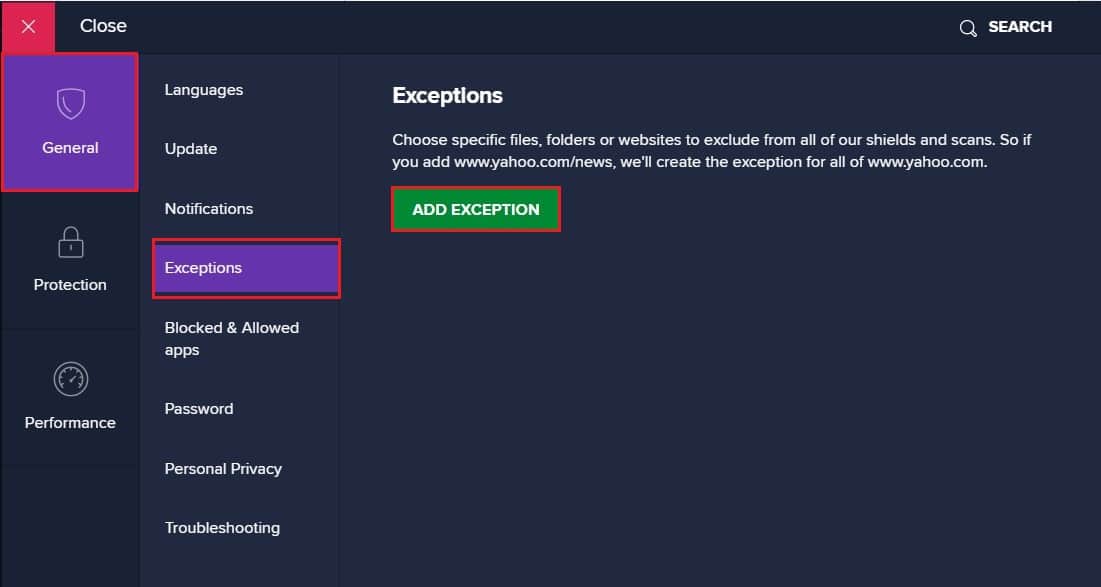Click the Performance gauge icon
The height and width of the screenshot is (587, 1101).
click(x=70, y=379)
